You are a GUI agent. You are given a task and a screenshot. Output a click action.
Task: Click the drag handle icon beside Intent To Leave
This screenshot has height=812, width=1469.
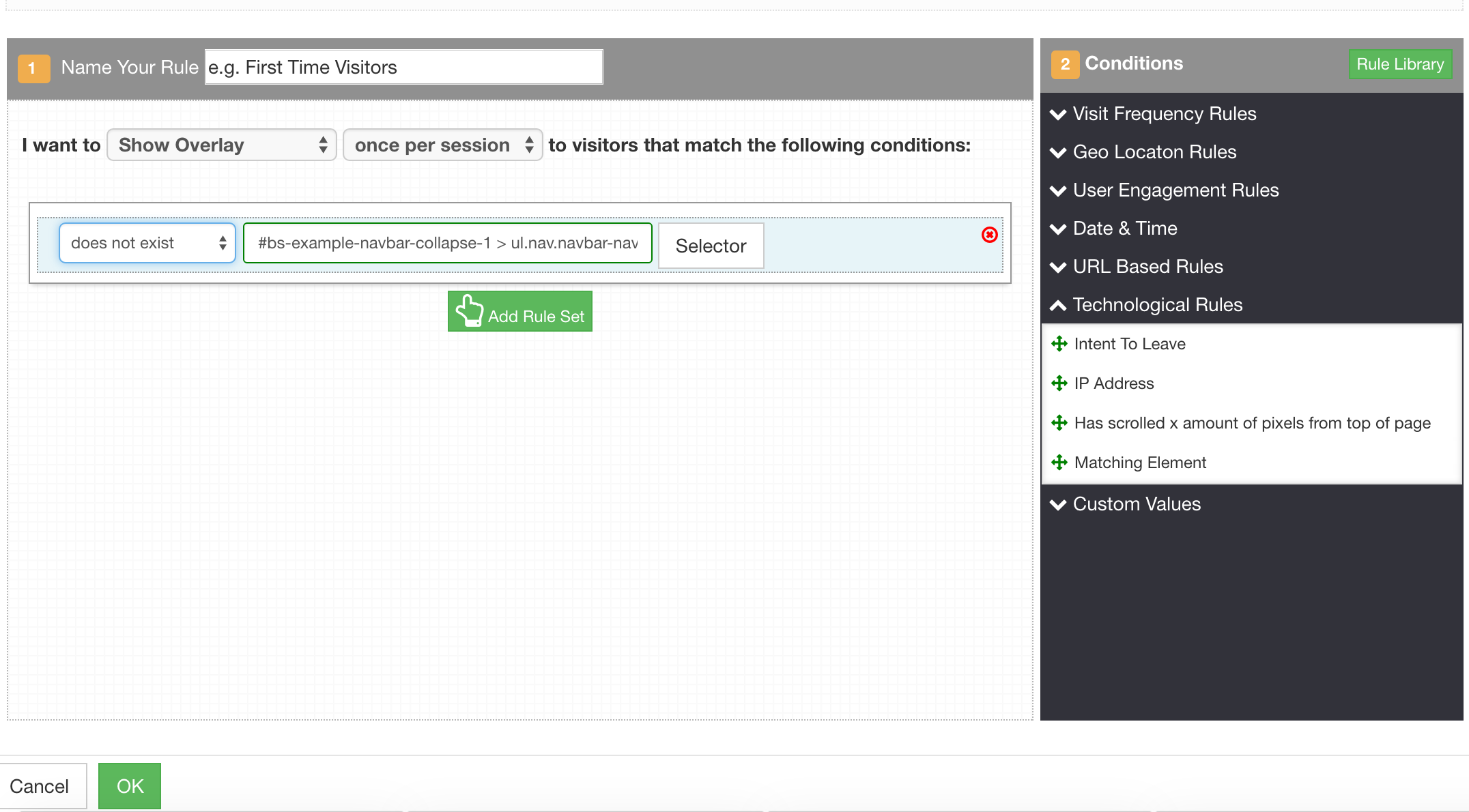(x=1060, y=344)
